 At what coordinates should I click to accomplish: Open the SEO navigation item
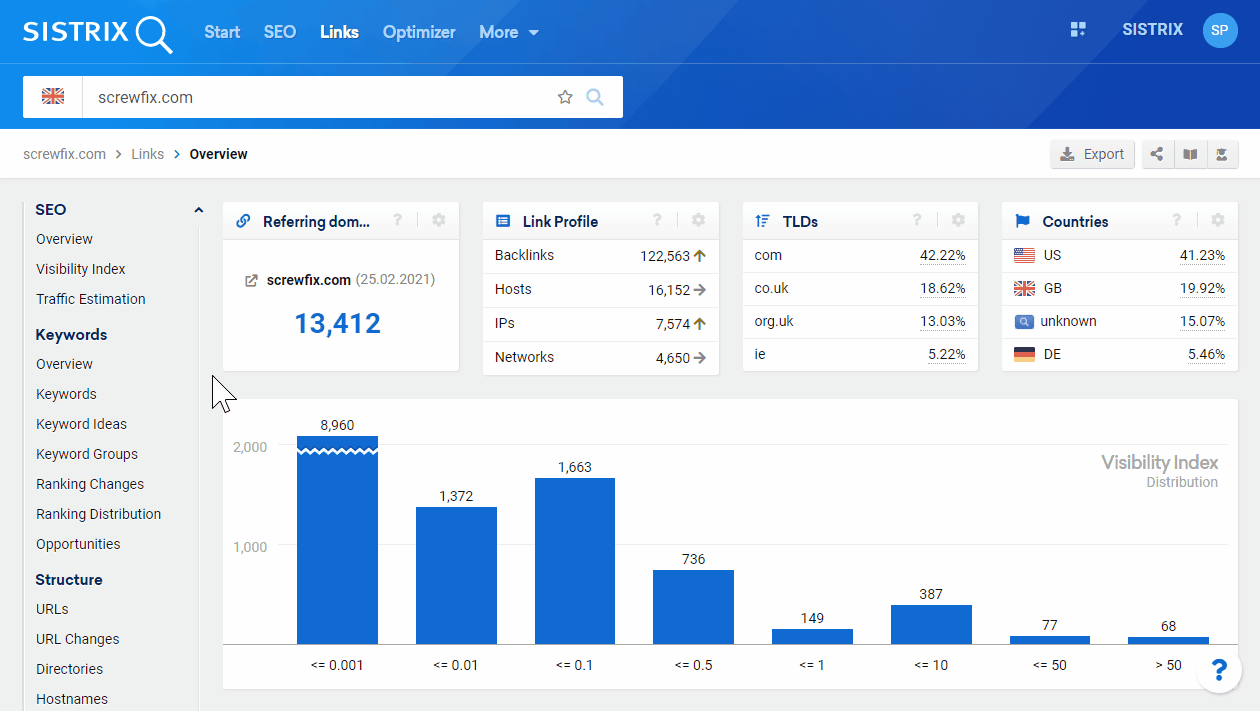click(280, 32)
